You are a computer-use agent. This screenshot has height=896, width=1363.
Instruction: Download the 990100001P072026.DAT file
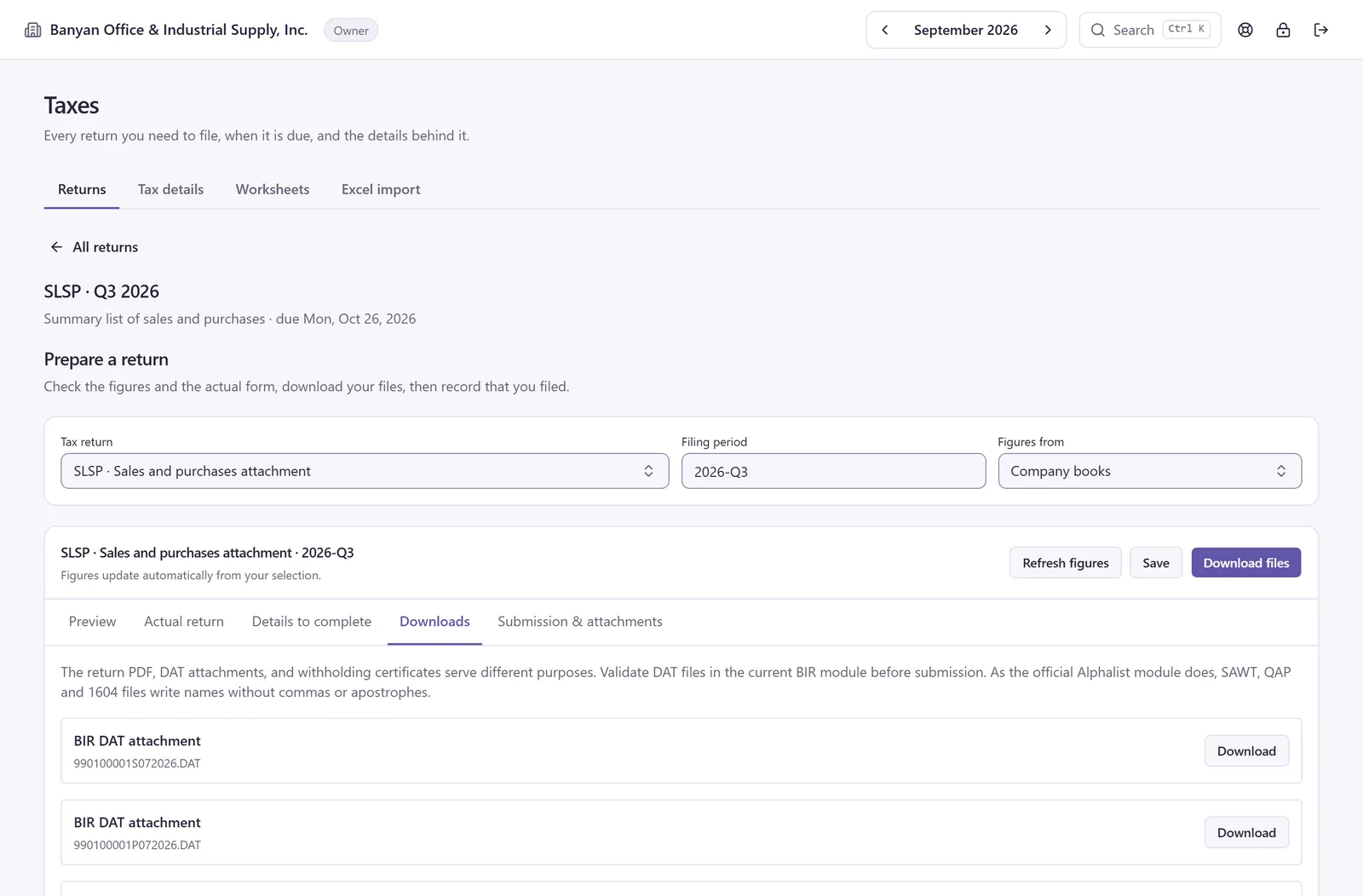1246,833
